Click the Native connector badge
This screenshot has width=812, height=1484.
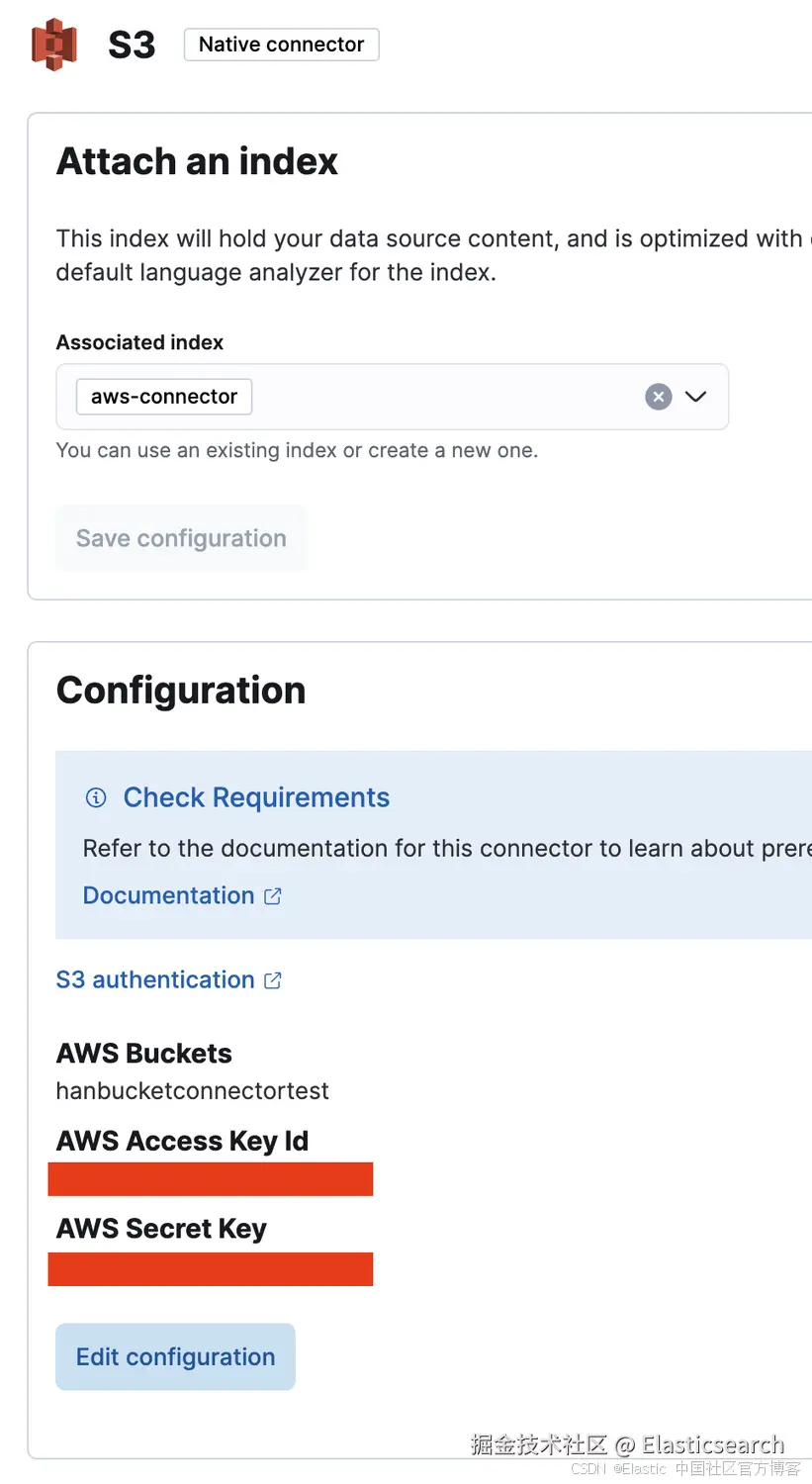[281, 45]
